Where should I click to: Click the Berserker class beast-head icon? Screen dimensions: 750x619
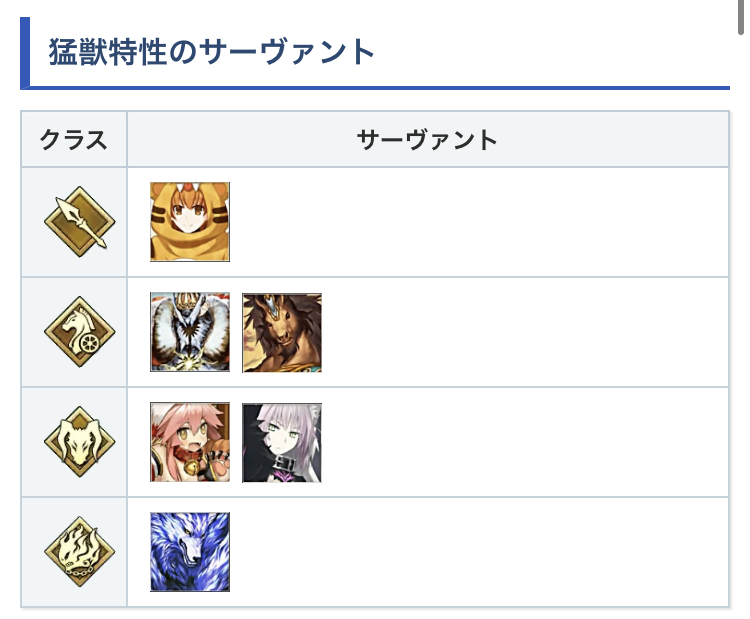point(74,442)
